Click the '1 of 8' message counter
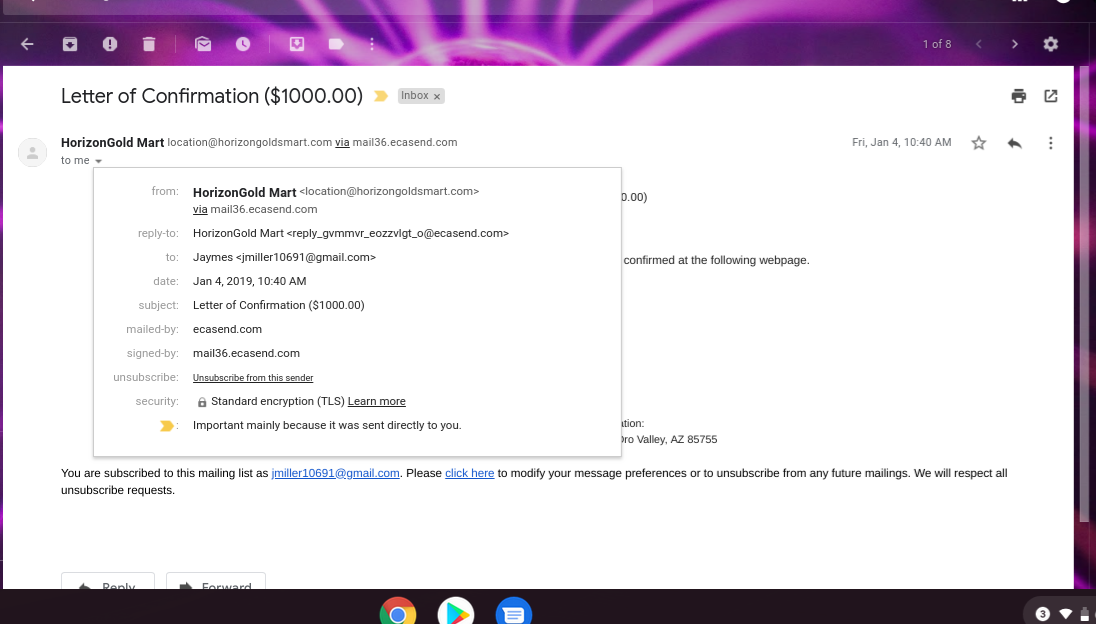Screen dimensions: 1096x624 937,44
